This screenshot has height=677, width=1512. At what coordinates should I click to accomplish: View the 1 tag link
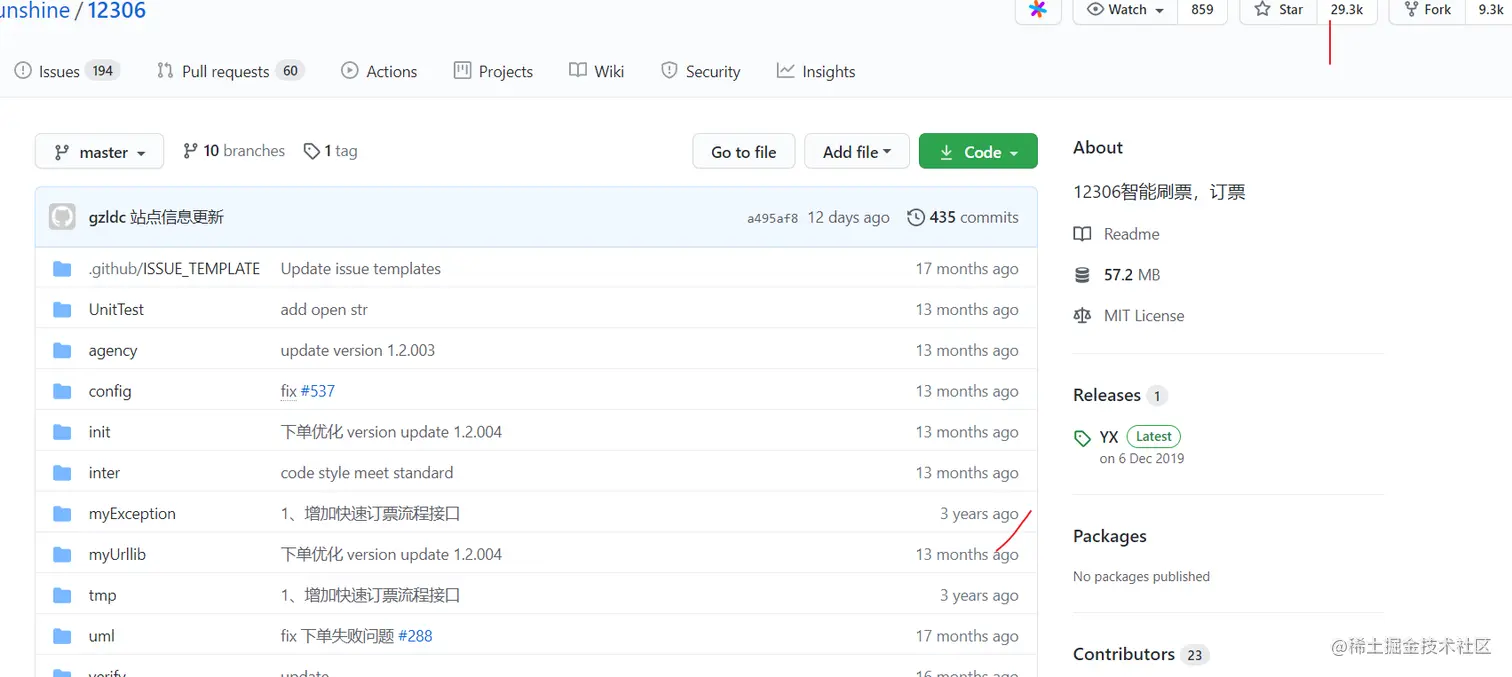[x=330, y=151]
